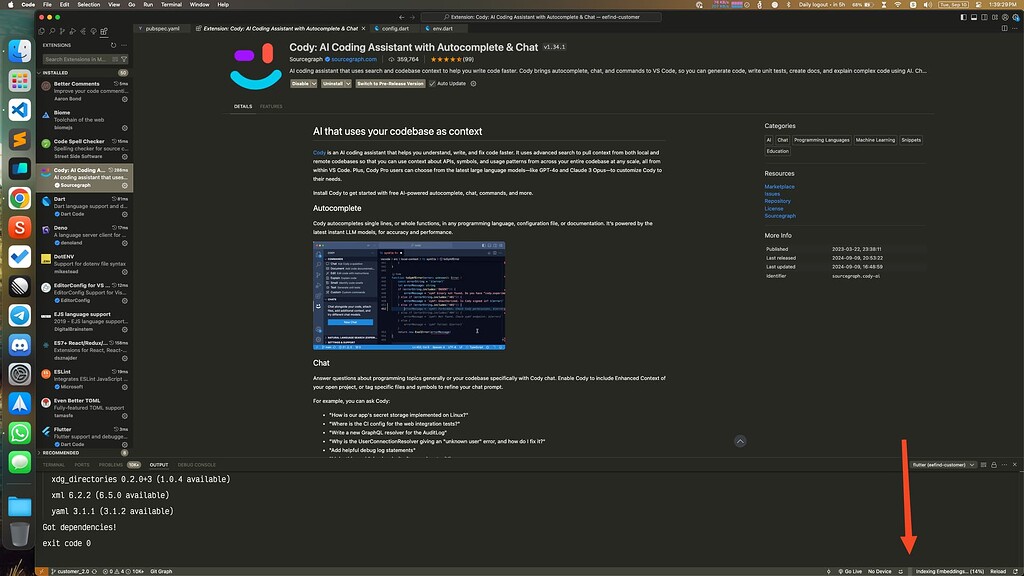
Task: Click the Indexing Embeddings progress indicator
Action: click(950, 571)
